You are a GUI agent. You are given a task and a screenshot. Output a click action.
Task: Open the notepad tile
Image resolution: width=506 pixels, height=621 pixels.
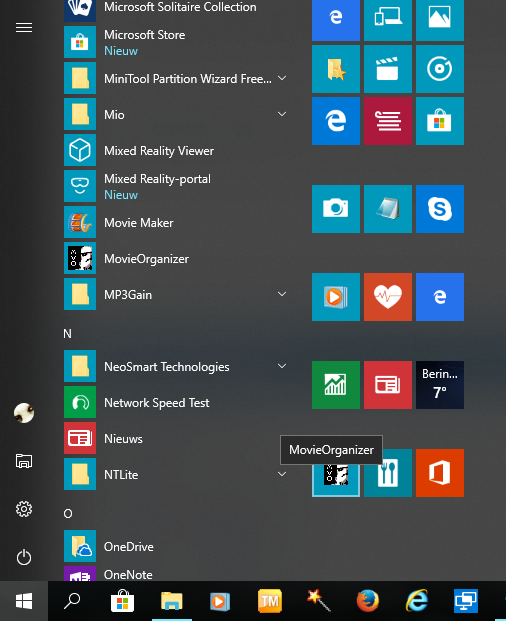(388, 209)
